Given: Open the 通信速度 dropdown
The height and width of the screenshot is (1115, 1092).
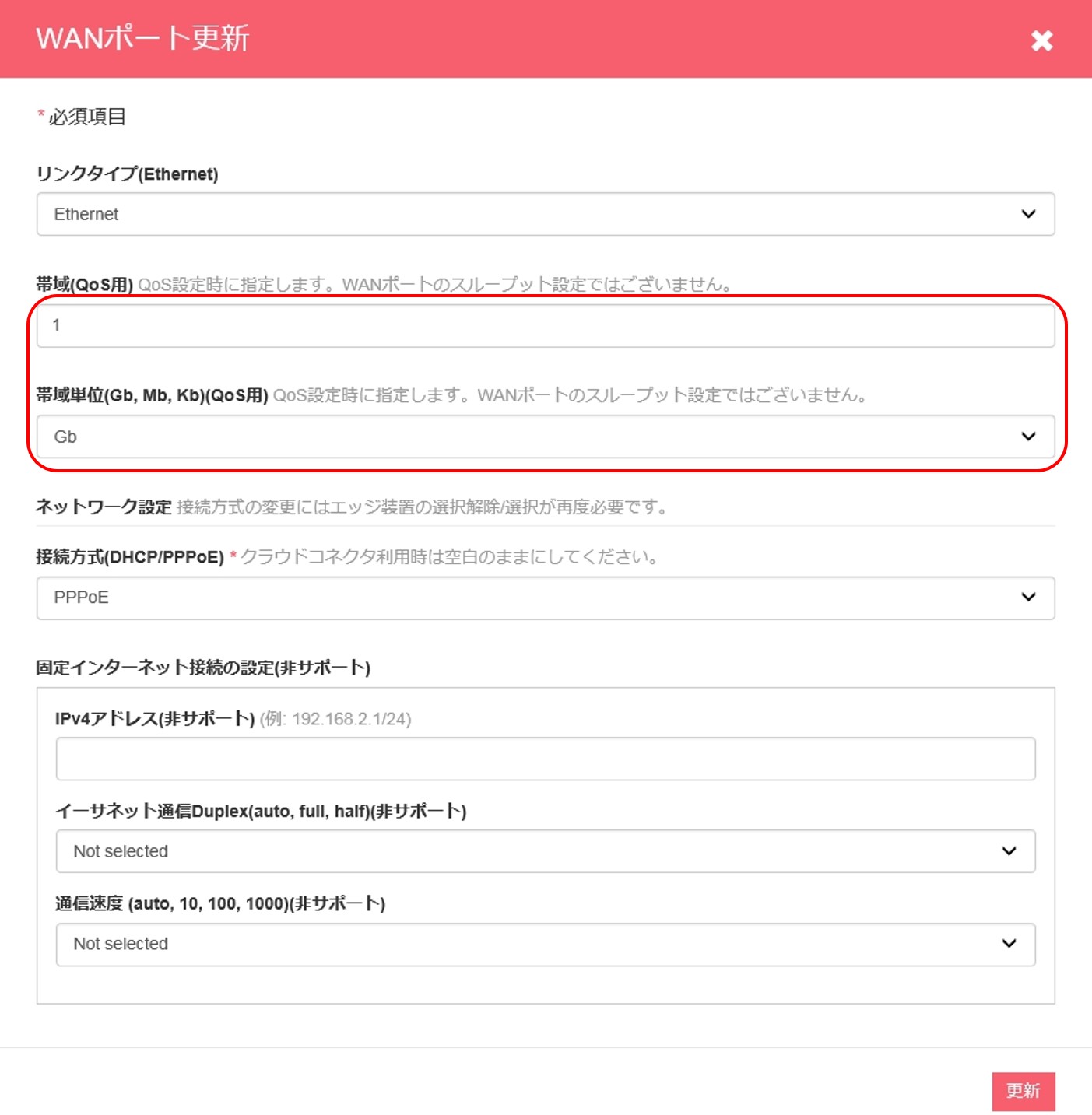Looking at the screenshot, I should coord(546,944).
